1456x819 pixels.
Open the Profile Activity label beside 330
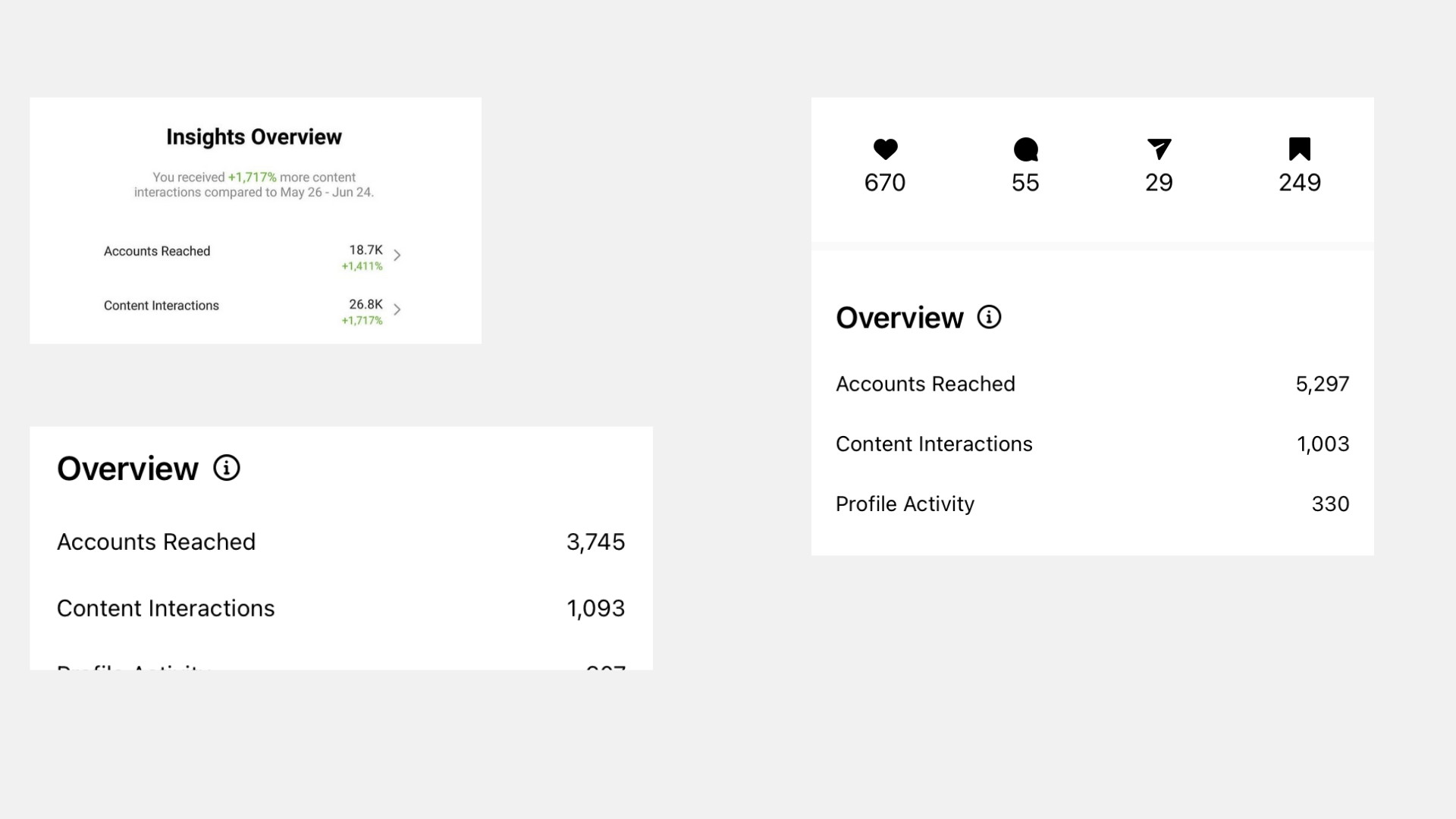click(x=905, y=504)
